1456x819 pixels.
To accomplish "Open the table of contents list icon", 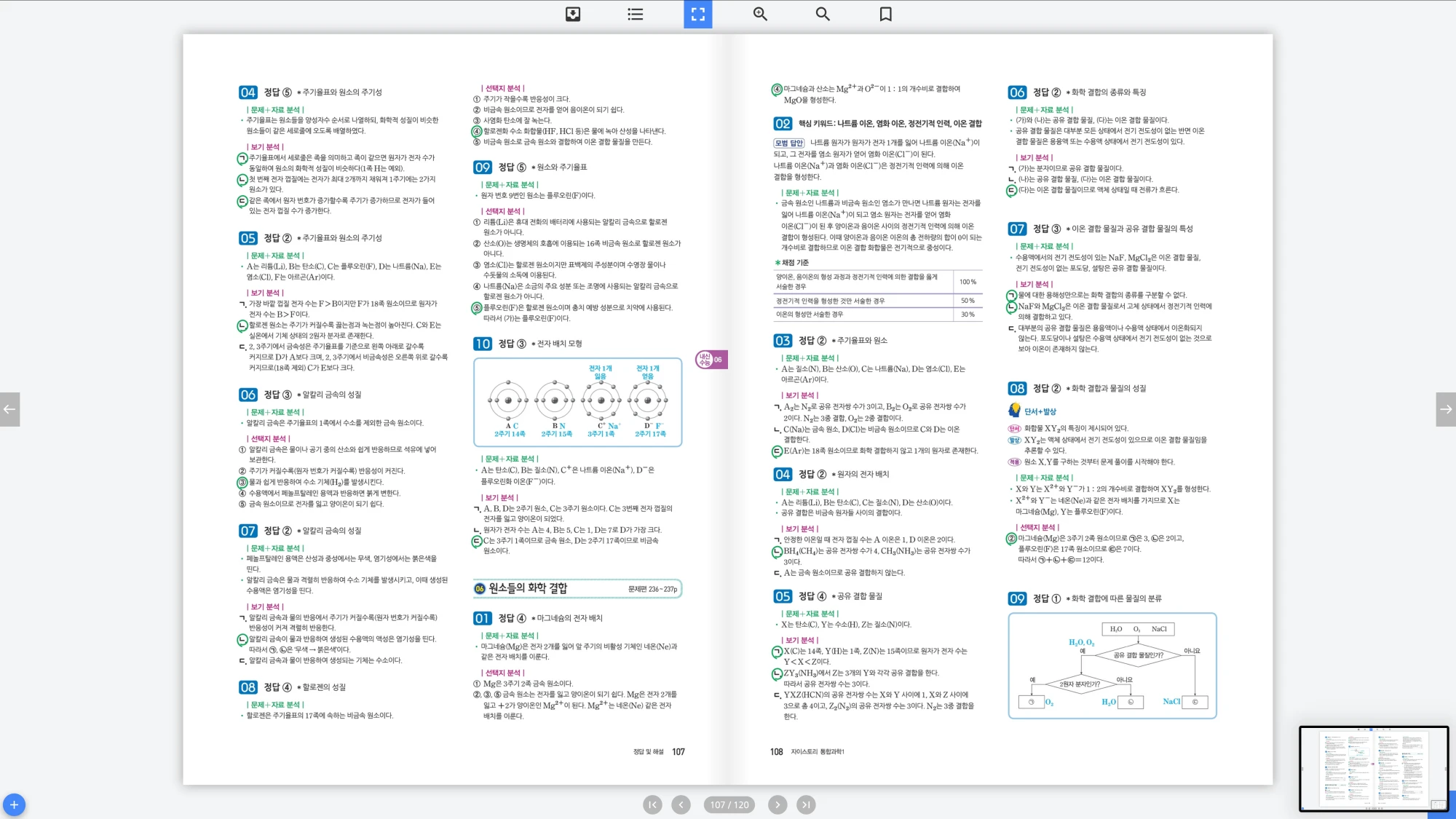I will pos(636,14).
